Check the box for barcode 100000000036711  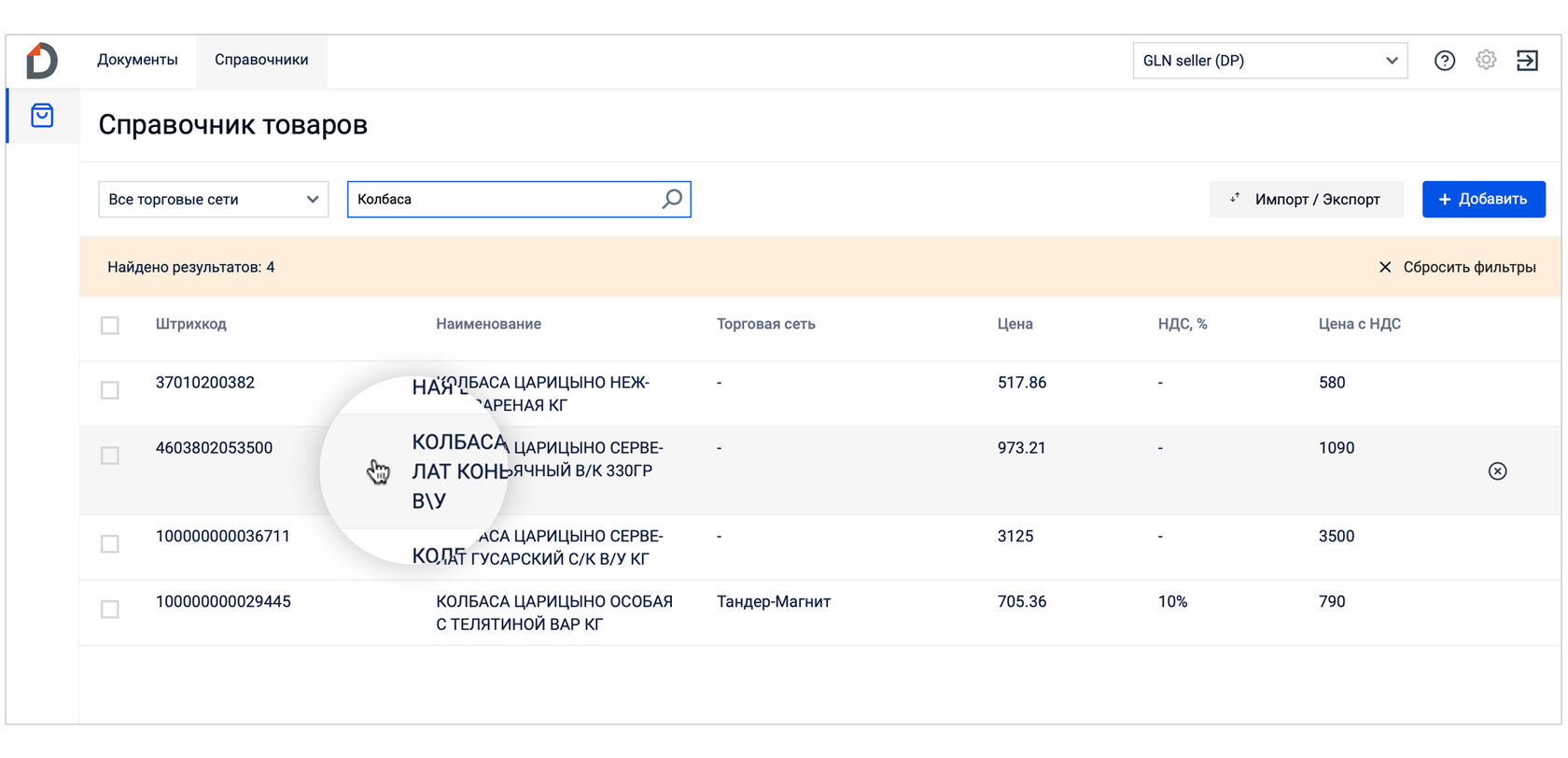(110, 544)
